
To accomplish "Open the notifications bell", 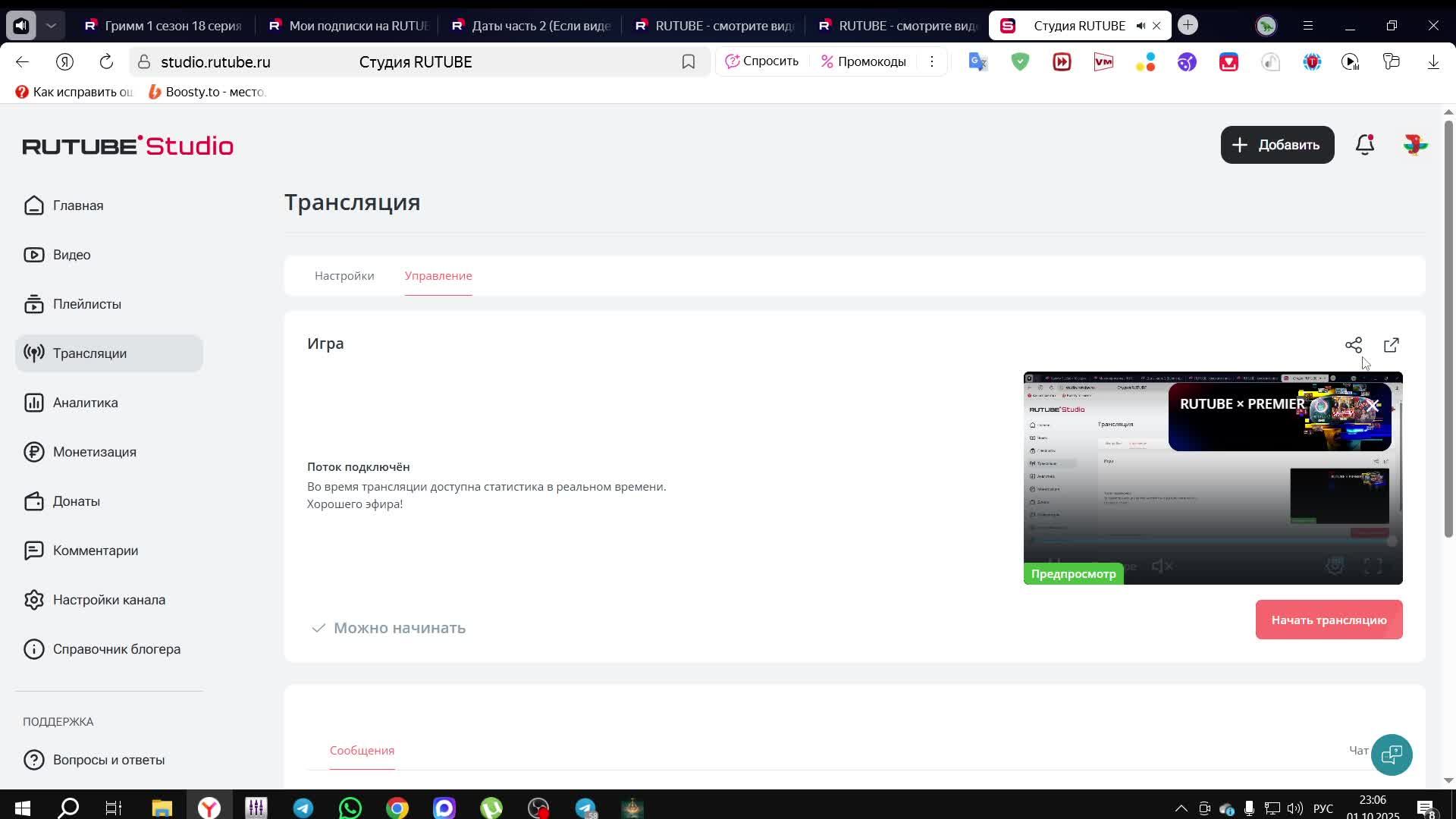I will (1364, 145).
